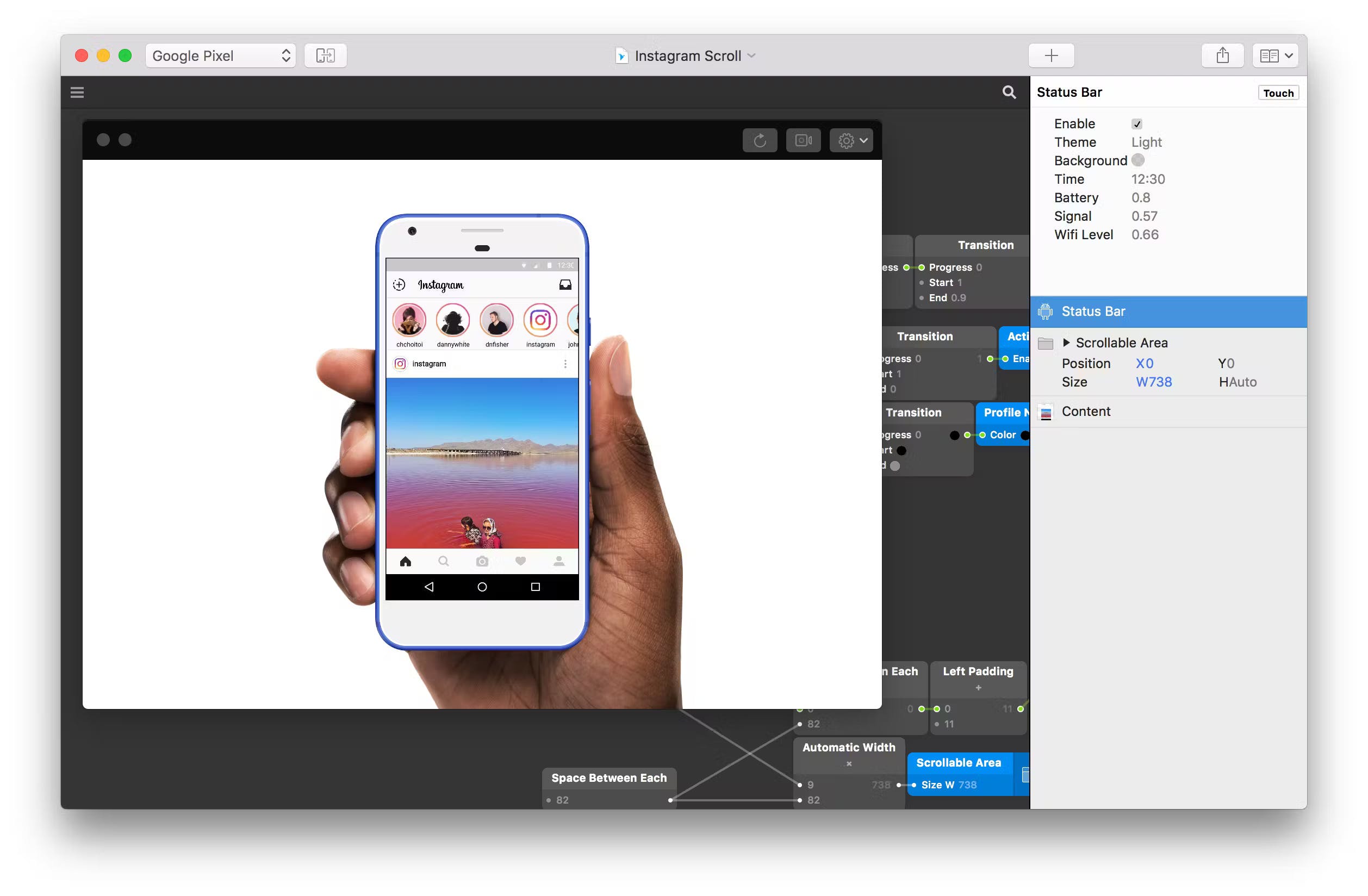The image size is (1368, 896).
Task: Click the hamburger menu icon top left
Action: [x=78, y=92]
